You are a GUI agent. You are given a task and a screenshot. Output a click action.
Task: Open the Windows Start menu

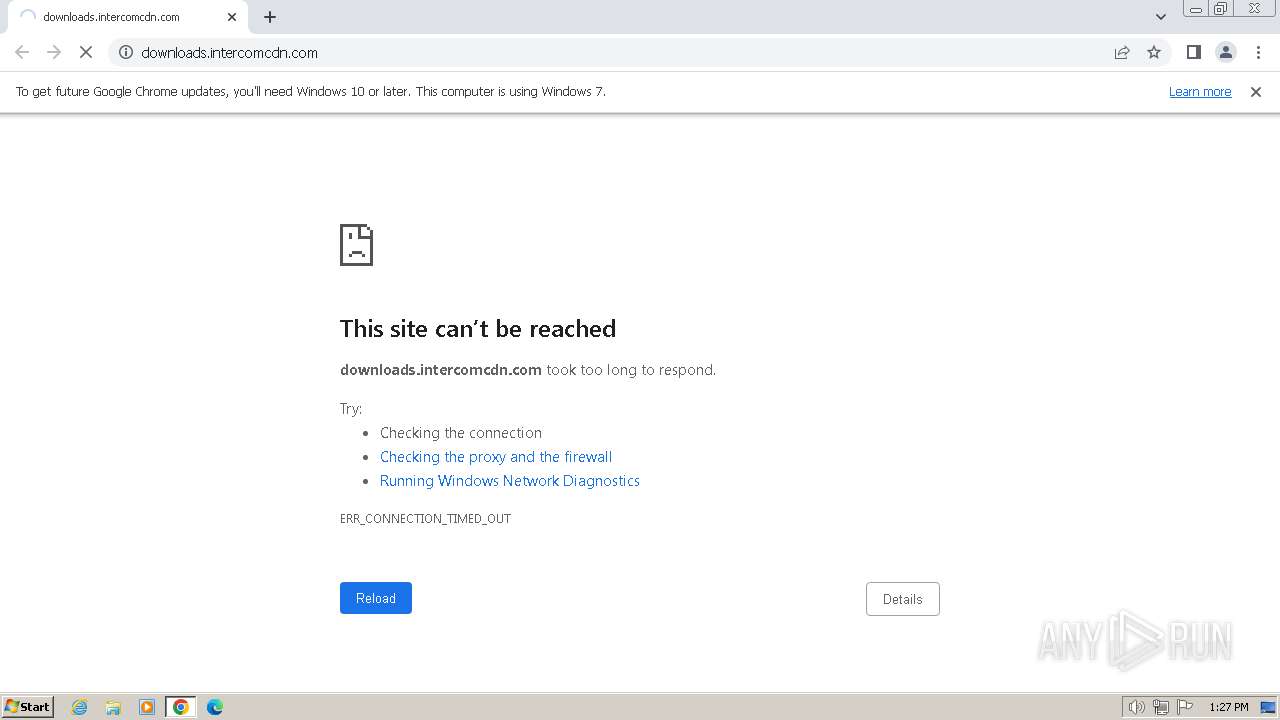(x=27, y=707)
